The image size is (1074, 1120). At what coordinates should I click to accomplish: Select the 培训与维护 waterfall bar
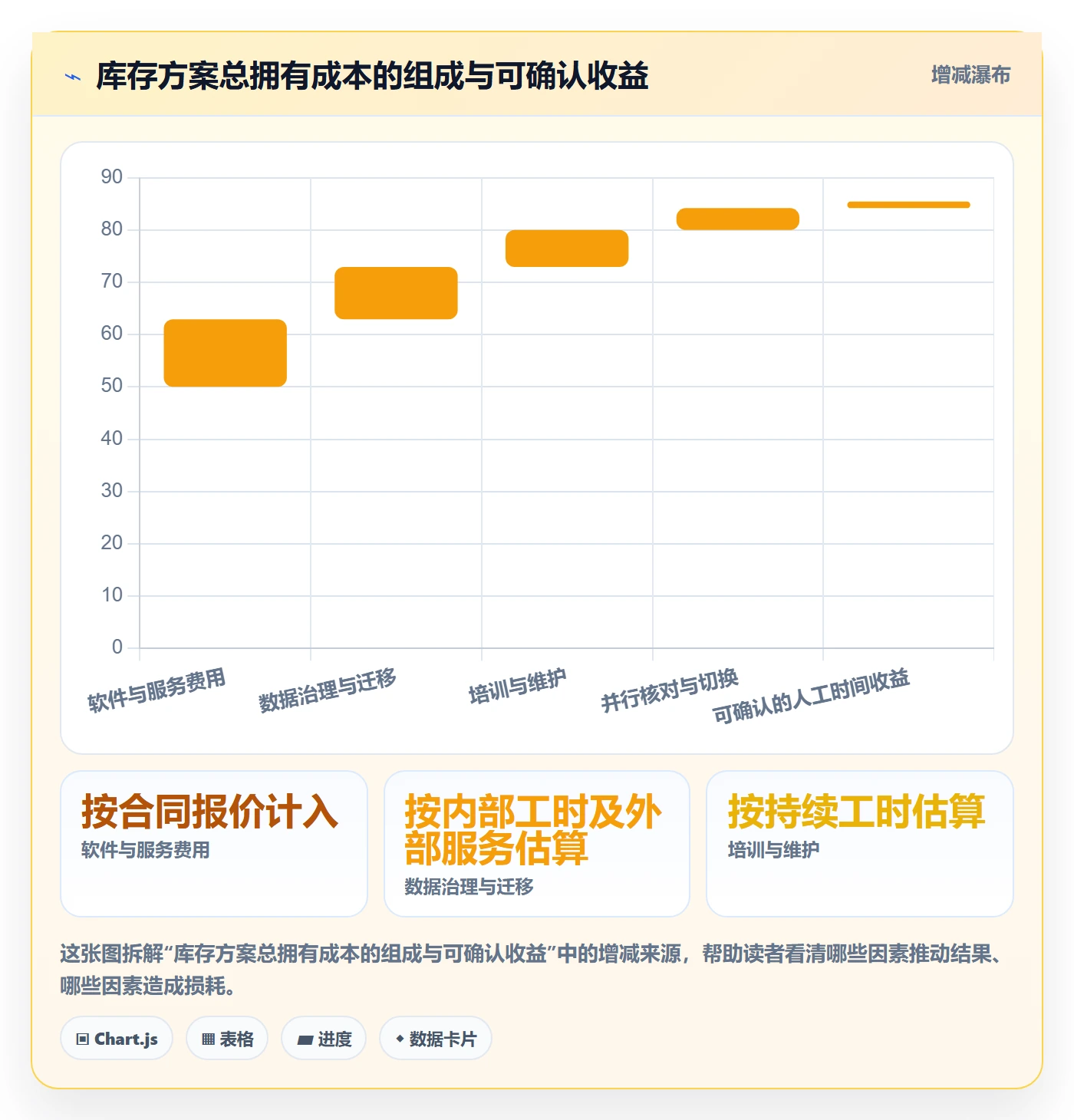click(x=567, y=249)
